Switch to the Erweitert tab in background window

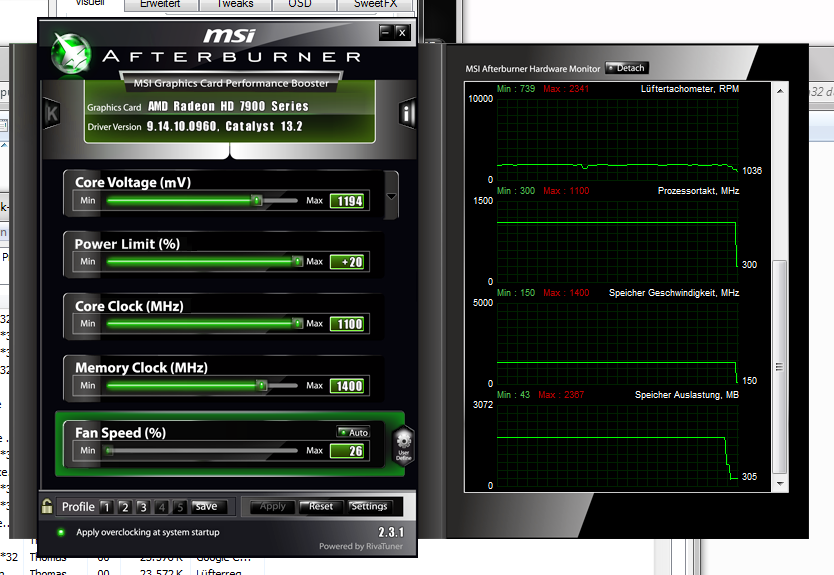pos(160,4)
